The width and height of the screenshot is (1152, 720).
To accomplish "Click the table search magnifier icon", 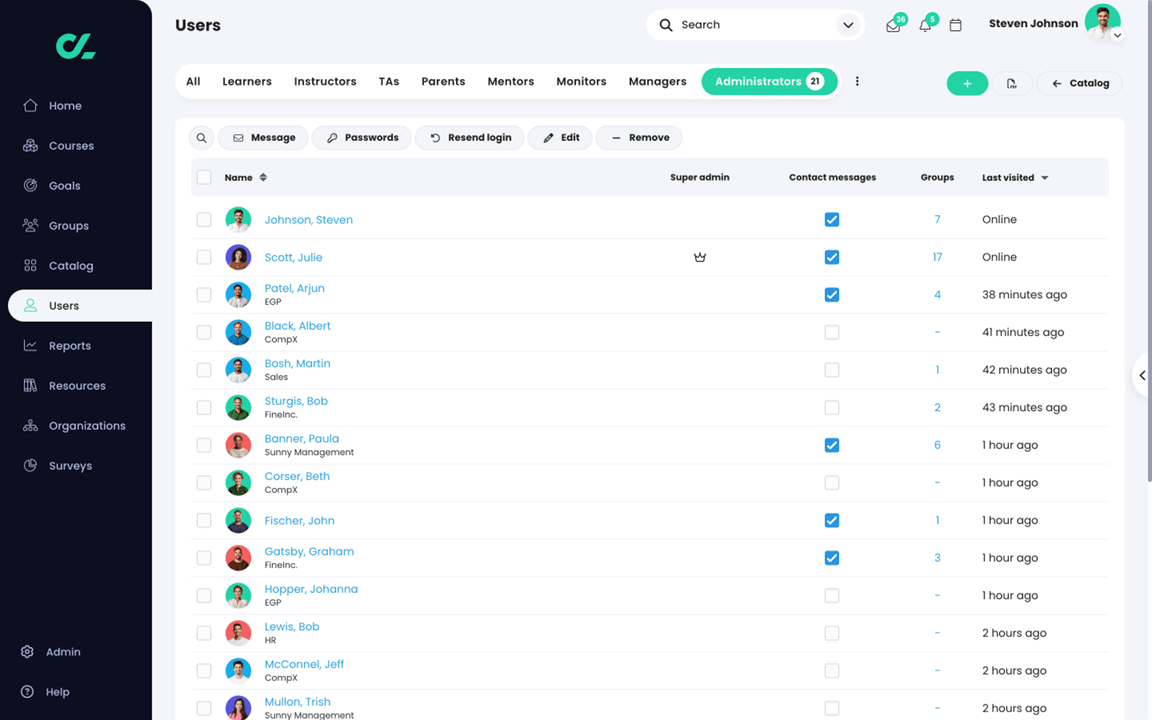I will pos(201,138).
